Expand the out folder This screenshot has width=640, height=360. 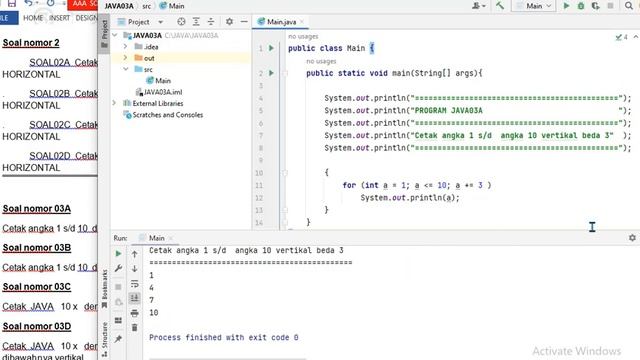[126, 58]
